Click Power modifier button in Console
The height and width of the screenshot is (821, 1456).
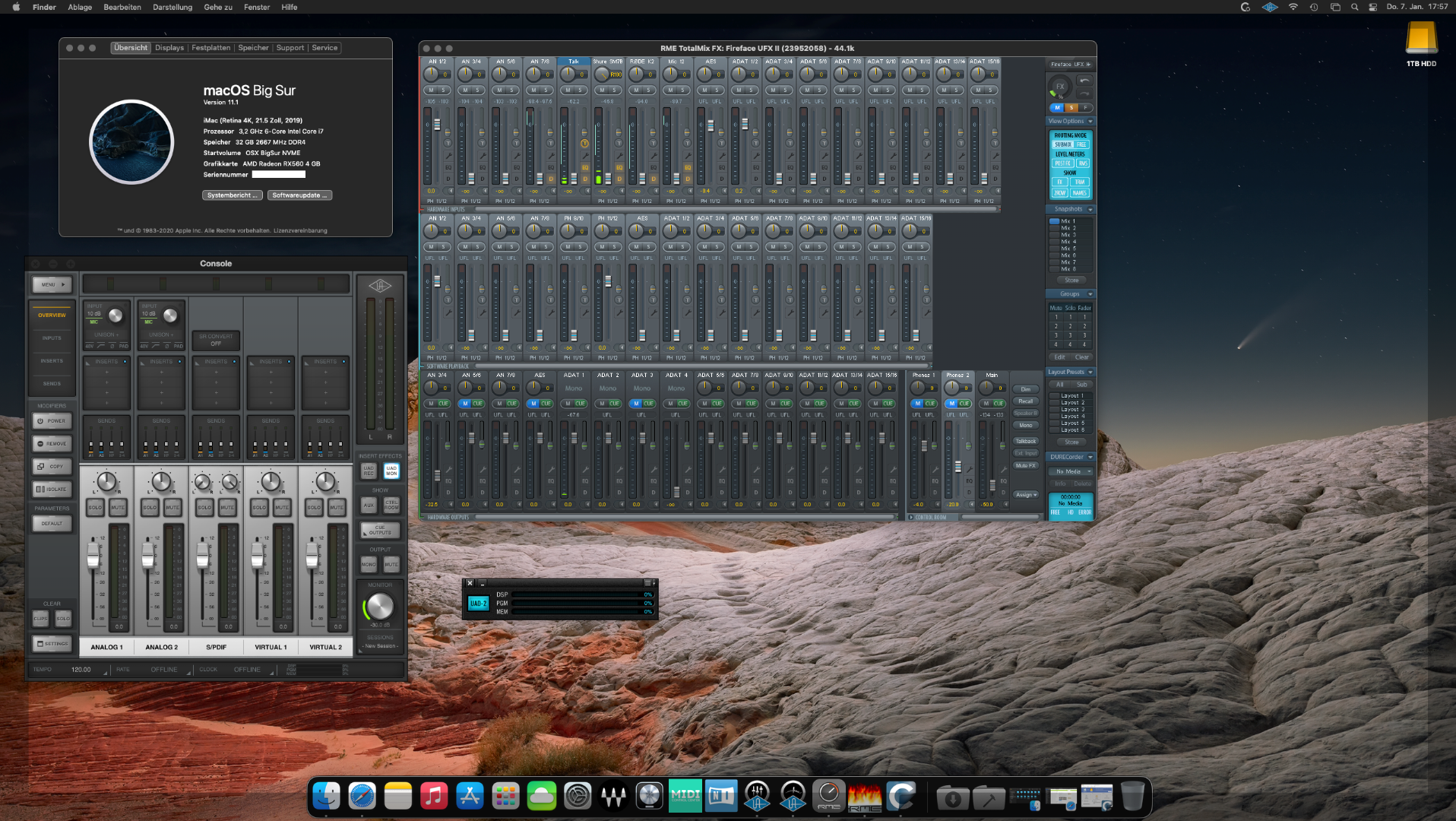52,421
